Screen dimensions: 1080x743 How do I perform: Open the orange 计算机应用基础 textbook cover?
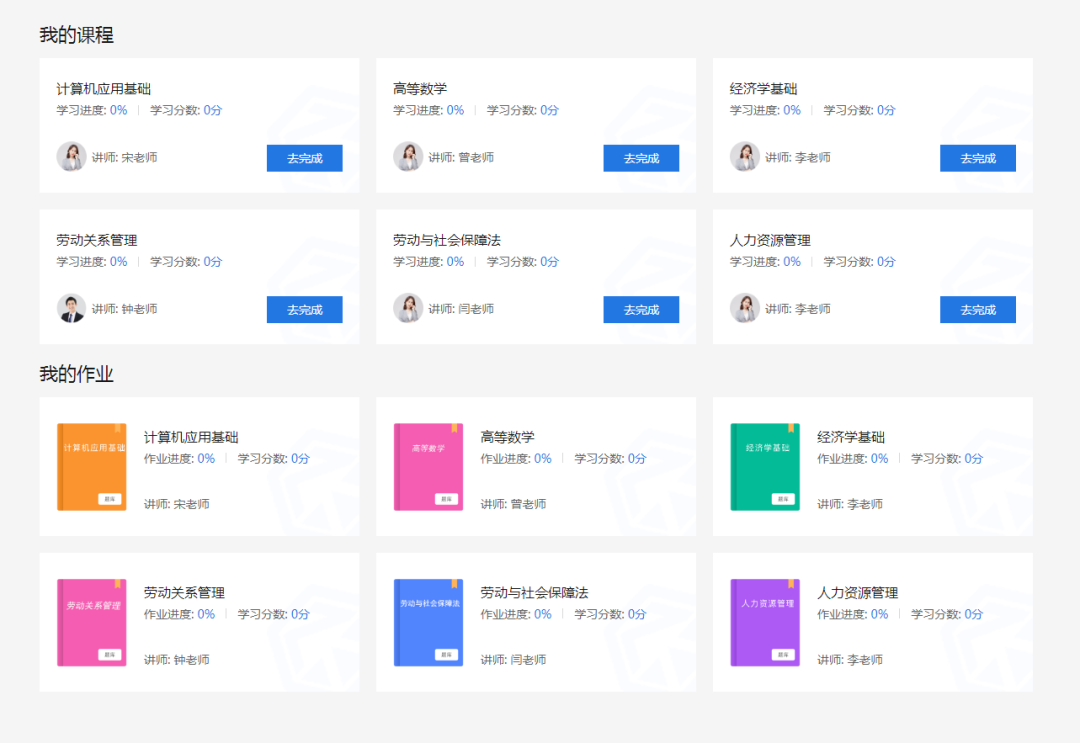tap(91, 466)
